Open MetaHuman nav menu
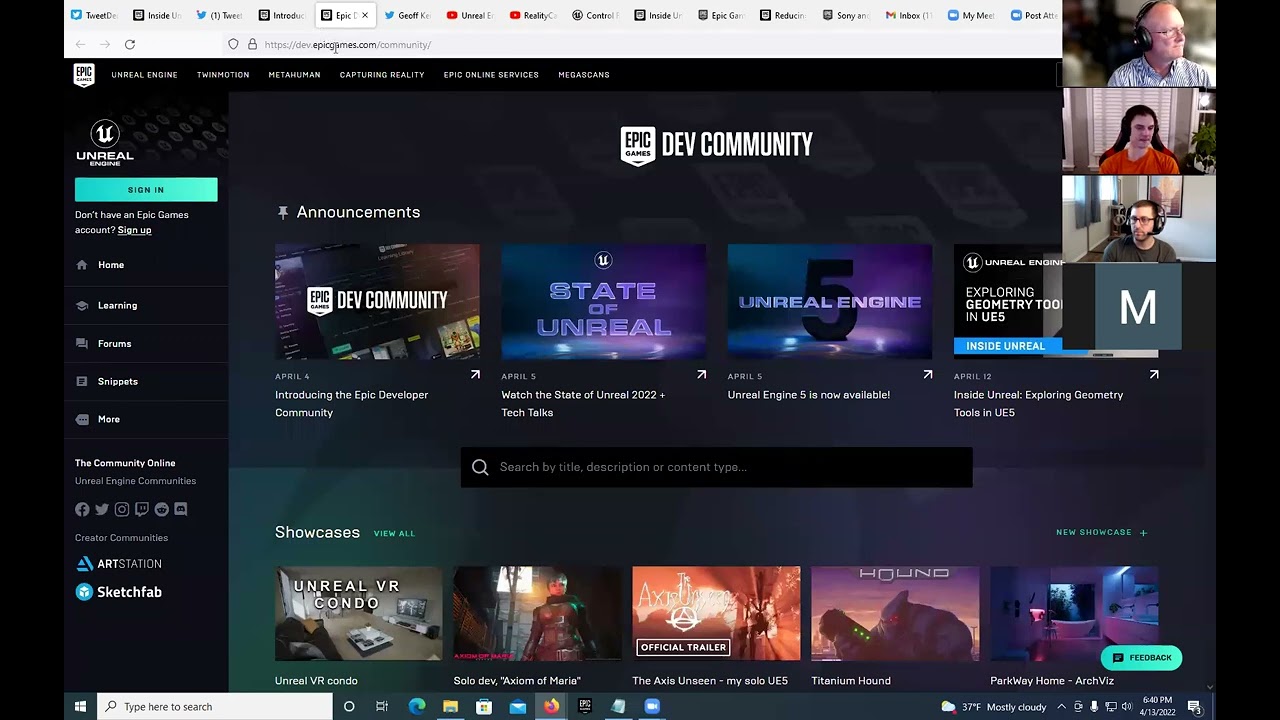The width and height of the screenshot is (1280, 720). coord(294,75)
